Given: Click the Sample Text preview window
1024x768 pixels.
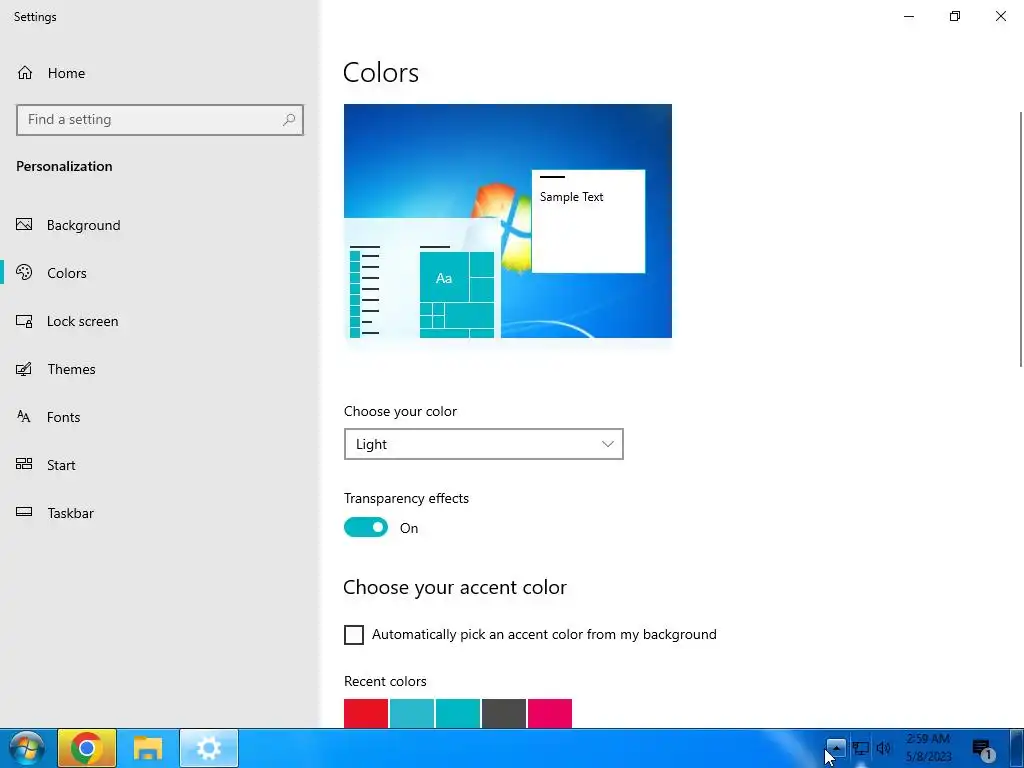Looking at the screenshot, I should click(588, 221).
